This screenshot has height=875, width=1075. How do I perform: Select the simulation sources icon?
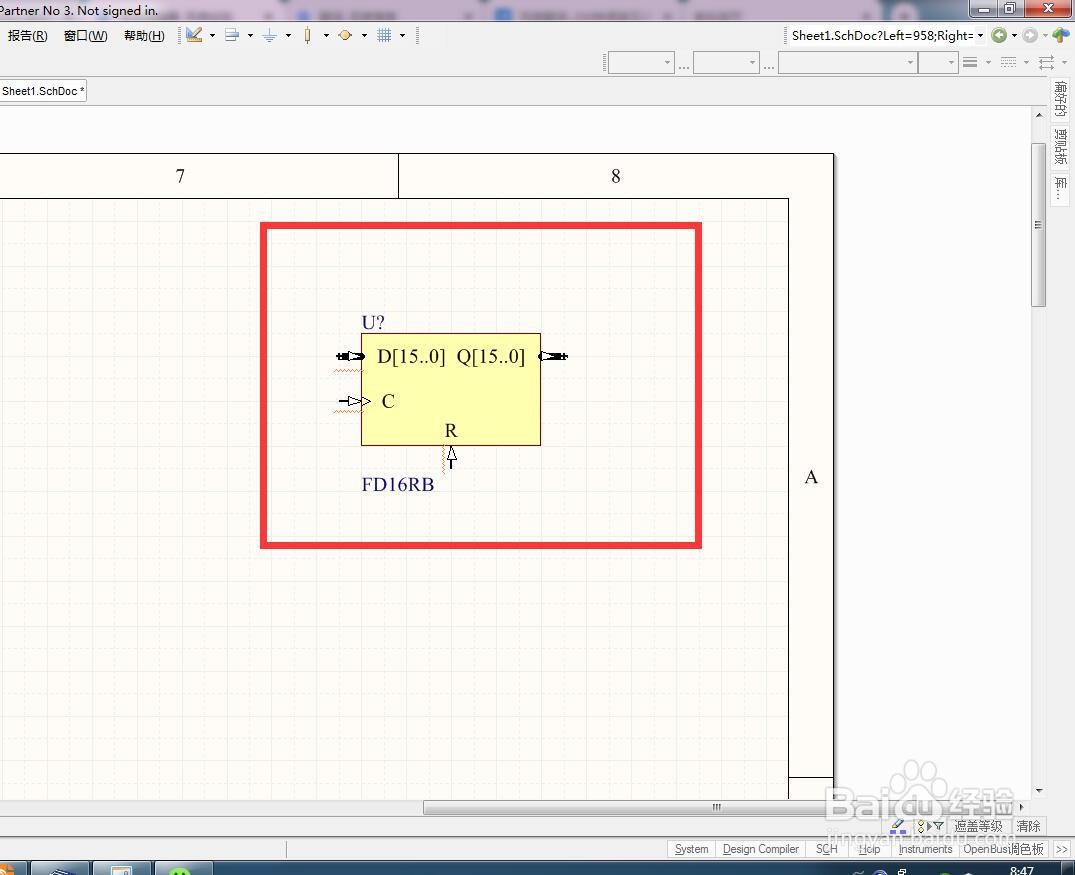(346, 35)
